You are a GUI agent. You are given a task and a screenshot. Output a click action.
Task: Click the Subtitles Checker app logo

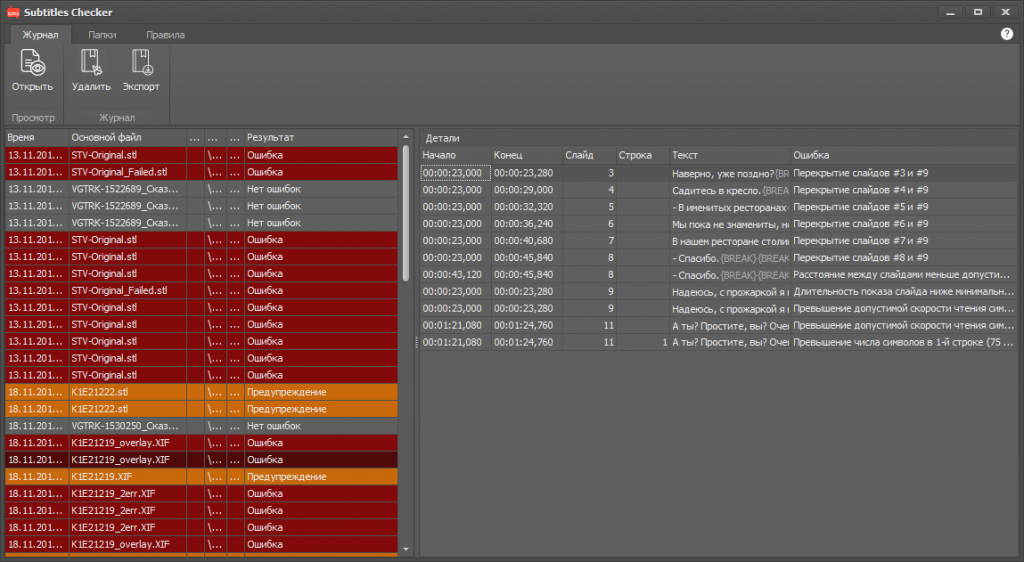pos(13,12)
